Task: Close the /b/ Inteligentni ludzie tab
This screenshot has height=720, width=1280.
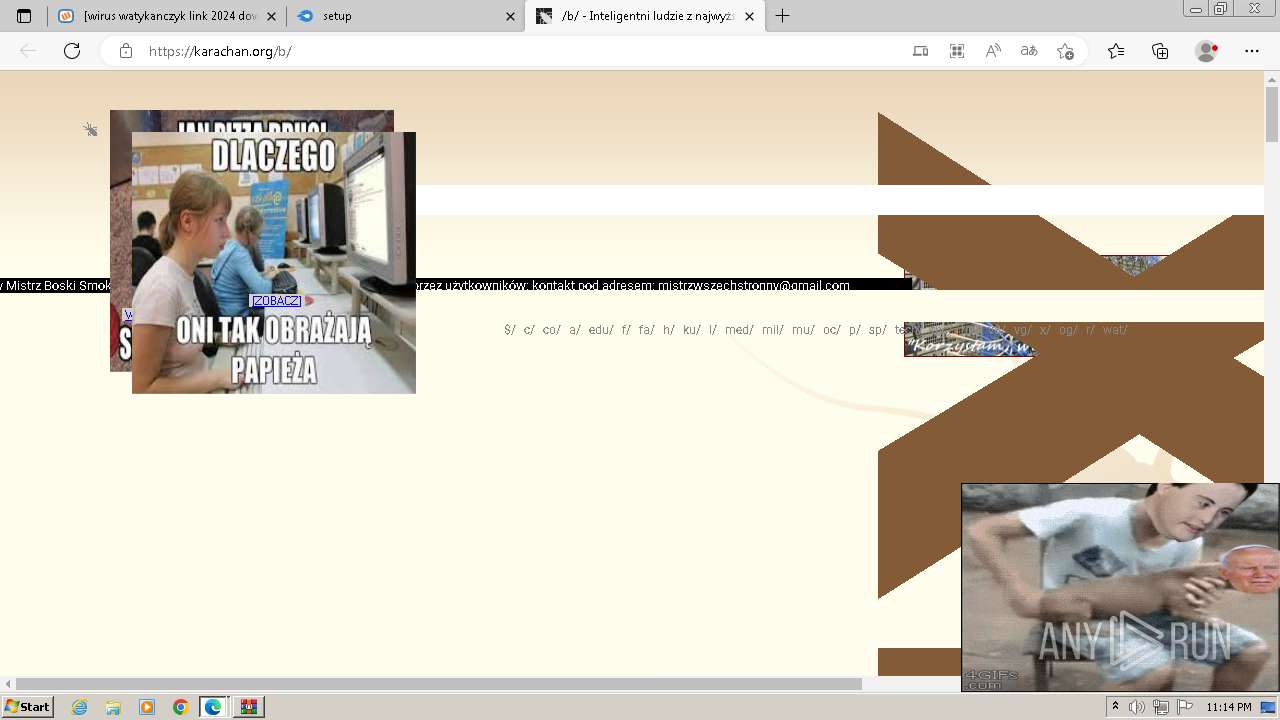Action: coord(750,16)
